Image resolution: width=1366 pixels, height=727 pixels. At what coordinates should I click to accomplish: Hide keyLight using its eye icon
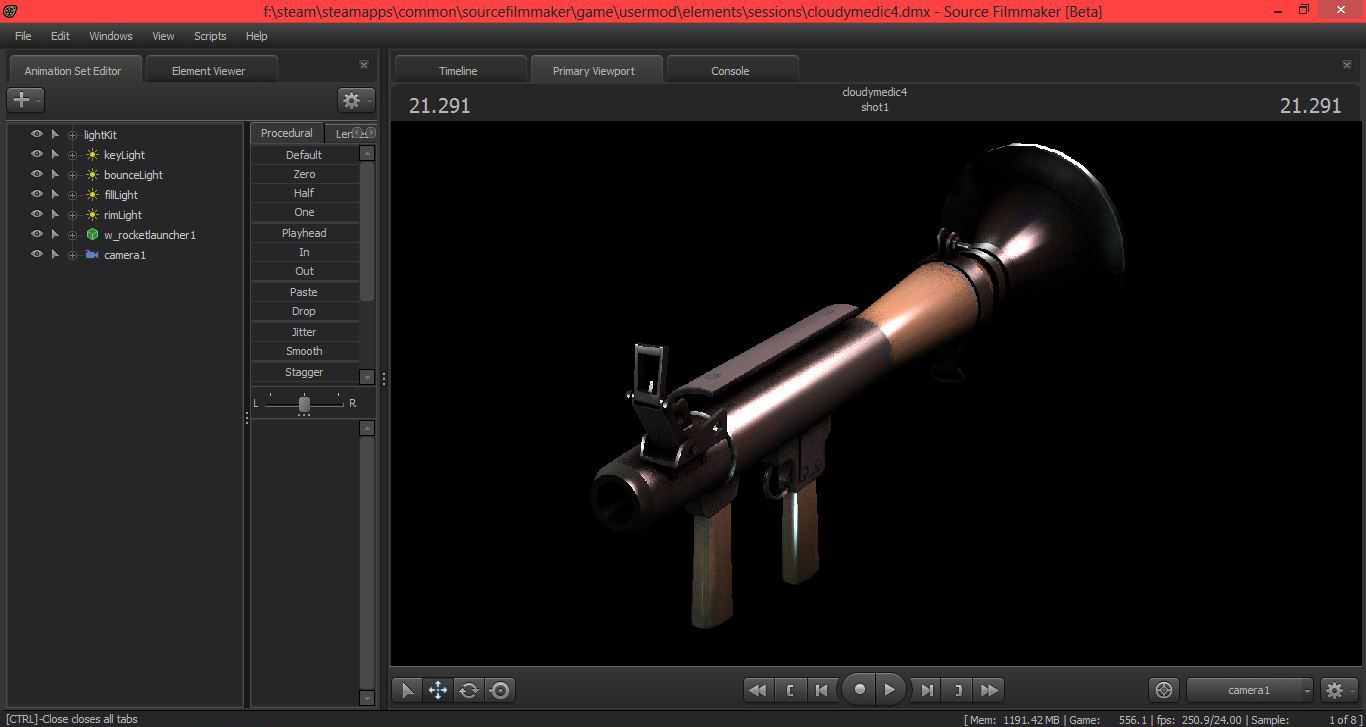37,155
